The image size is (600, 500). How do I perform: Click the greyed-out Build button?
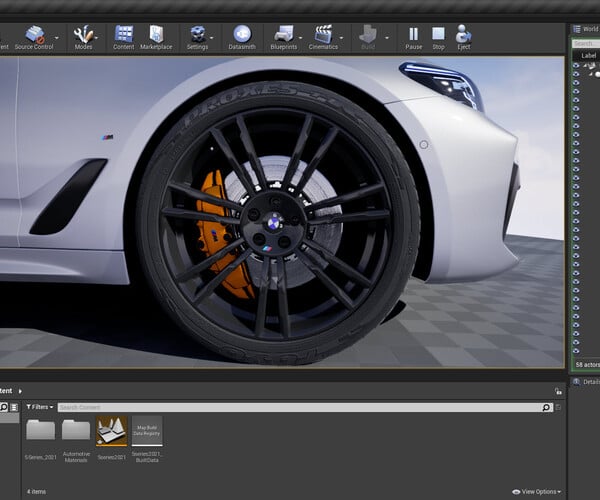(368, 37)
